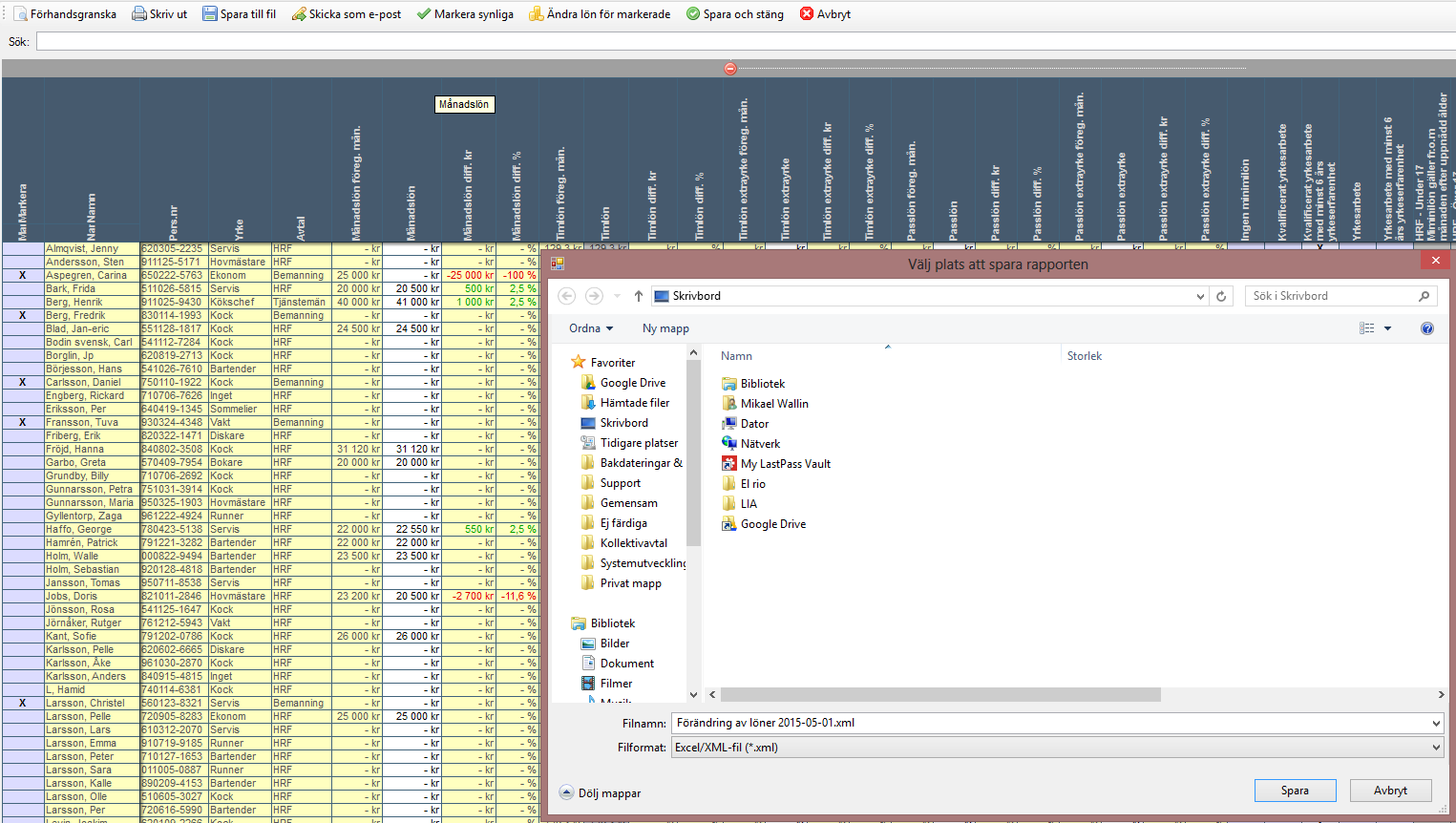The width and height of the screenshot is (1456, 823).
Task: Click the red minus collapse icon
Action: pyautogui.click(x=730, y=69)
